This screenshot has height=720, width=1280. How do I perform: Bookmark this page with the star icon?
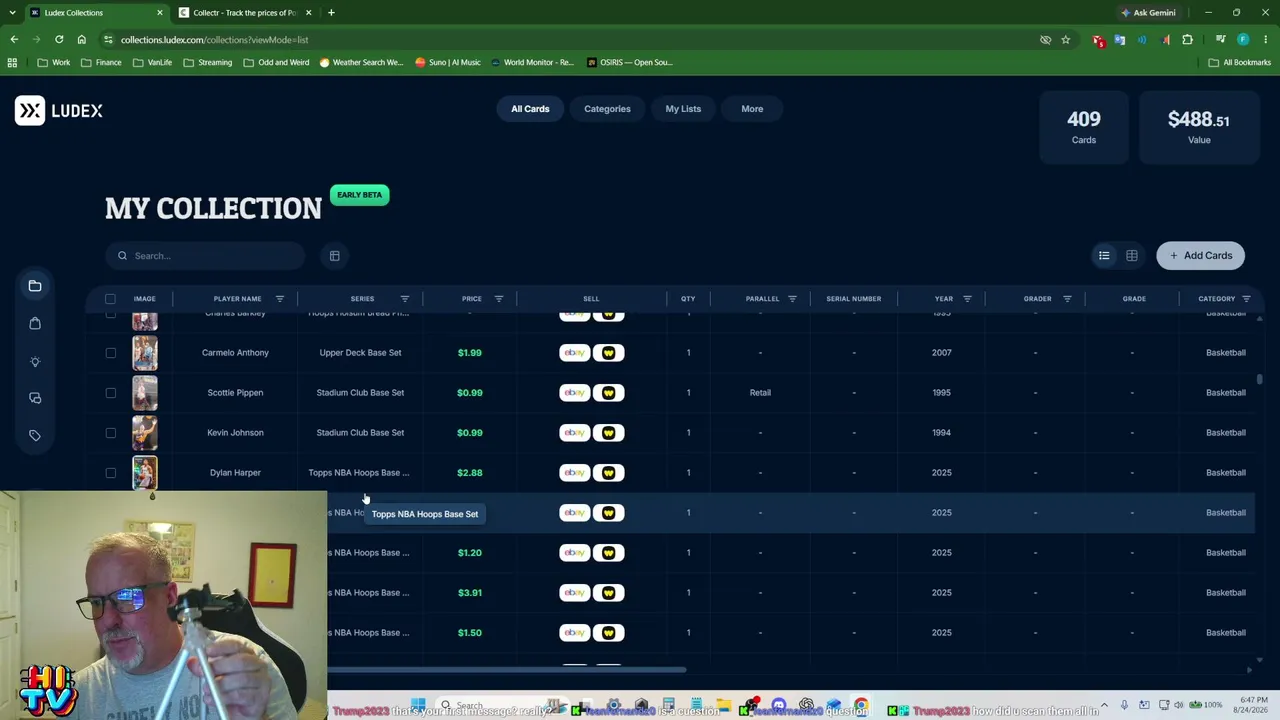(x=1066, y=40)
